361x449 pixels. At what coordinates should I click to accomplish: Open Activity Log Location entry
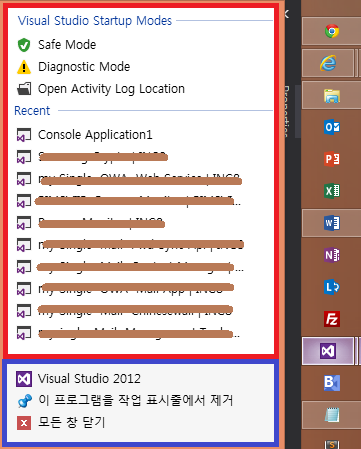111,89
